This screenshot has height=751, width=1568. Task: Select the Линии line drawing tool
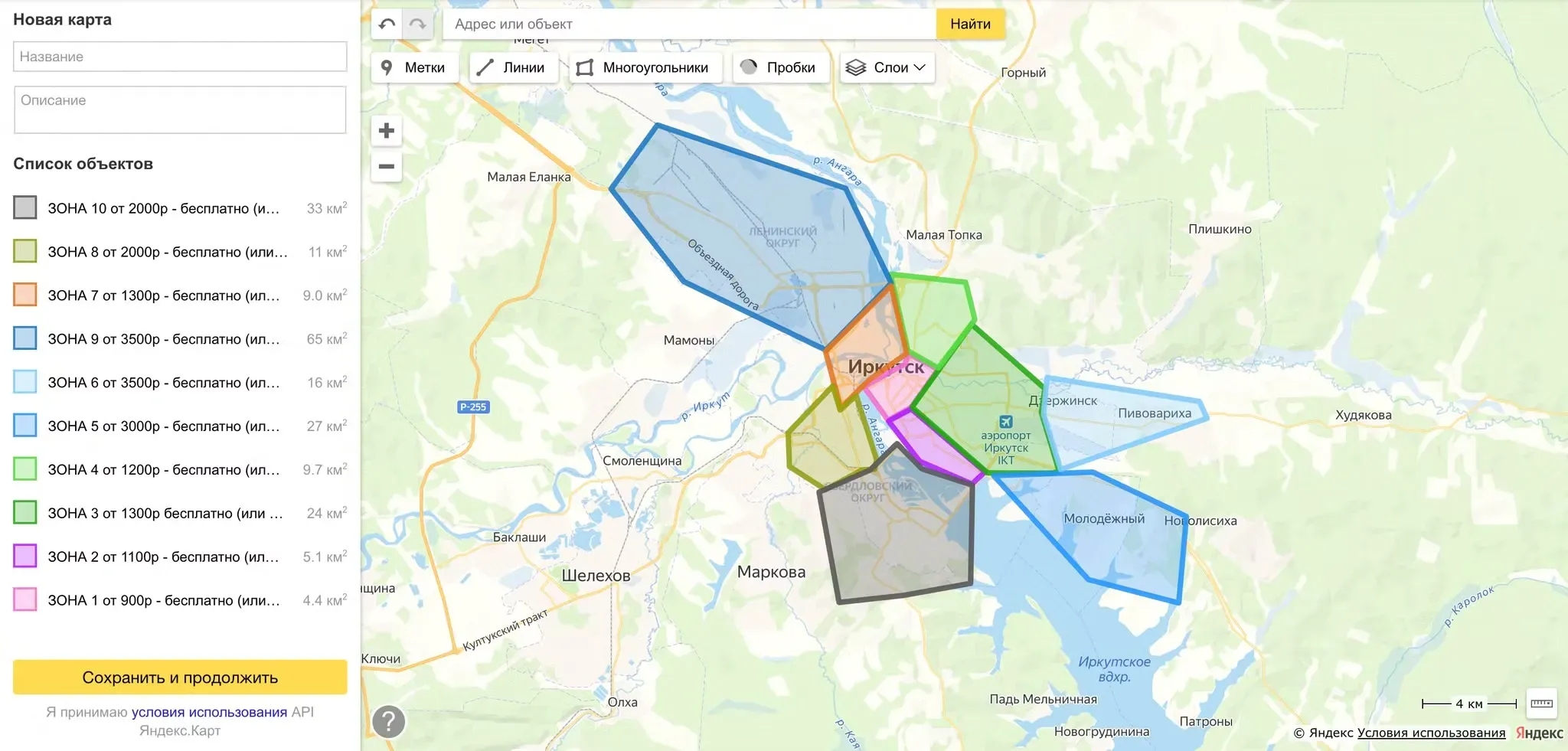511,67
